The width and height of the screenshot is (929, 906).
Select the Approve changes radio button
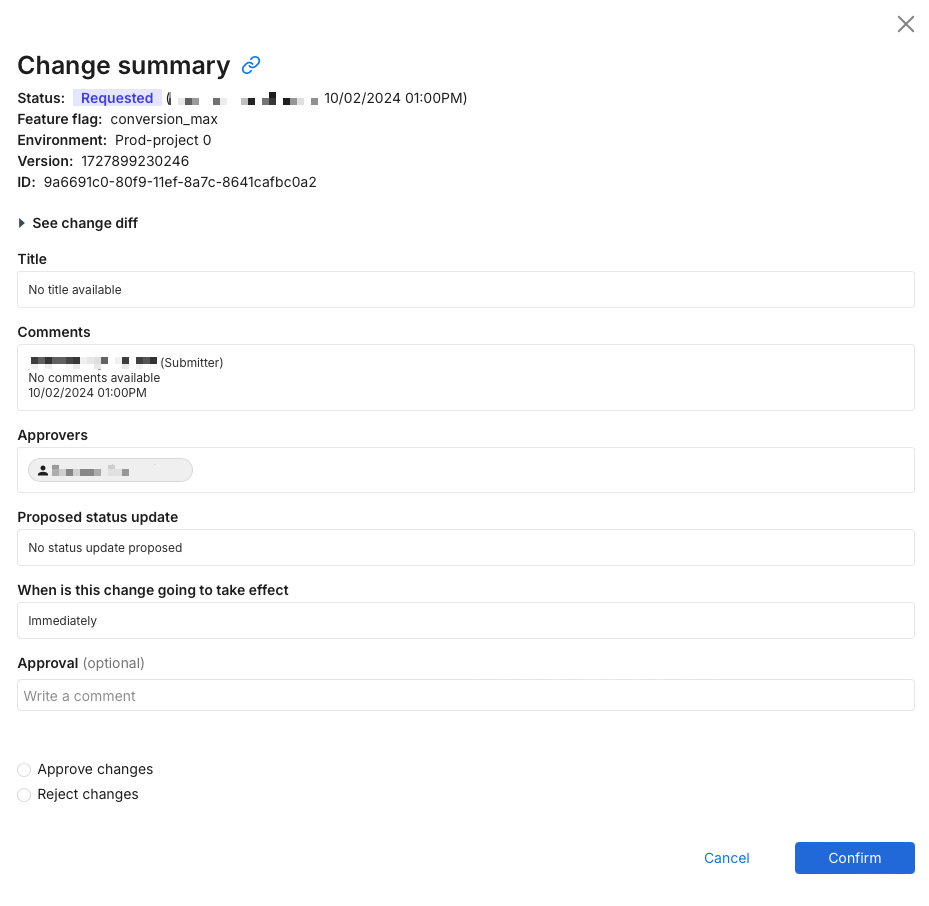point(24,770)
